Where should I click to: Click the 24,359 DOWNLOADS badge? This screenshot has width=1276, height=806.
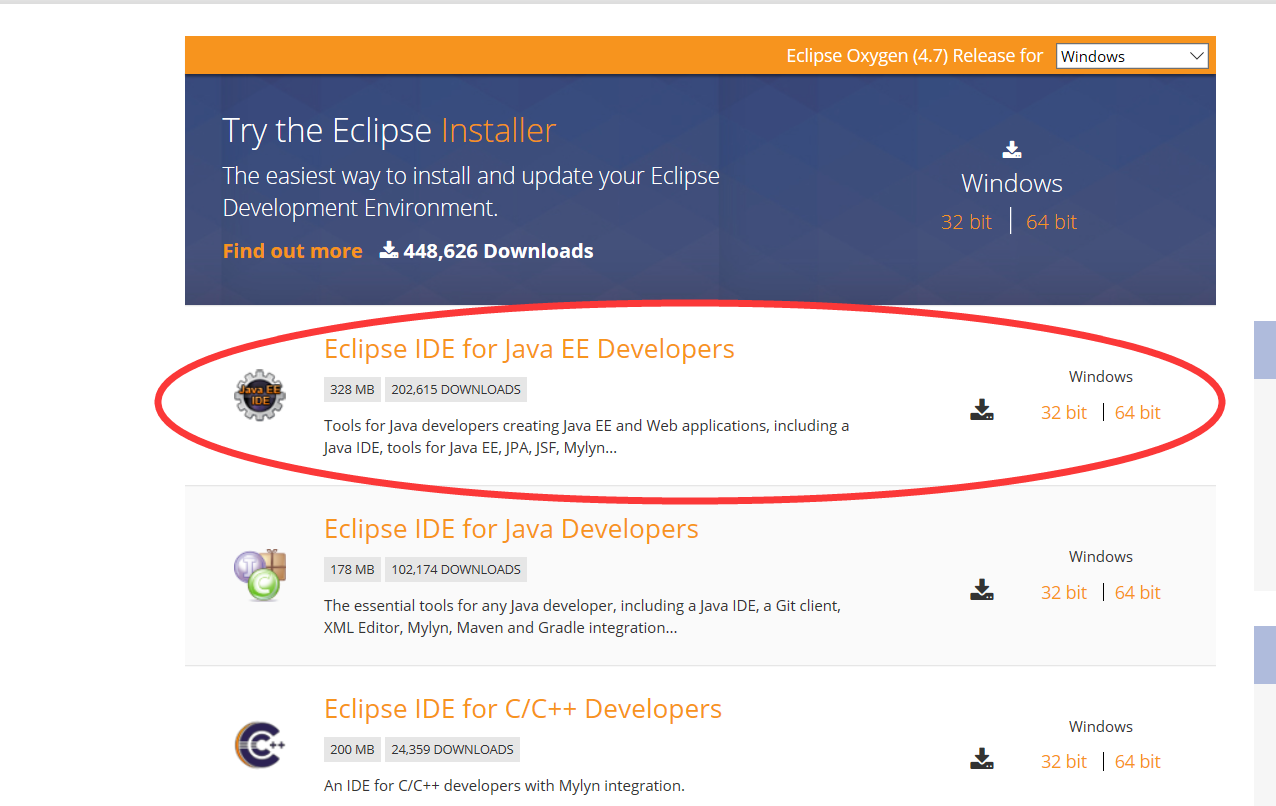click(452, 749)
